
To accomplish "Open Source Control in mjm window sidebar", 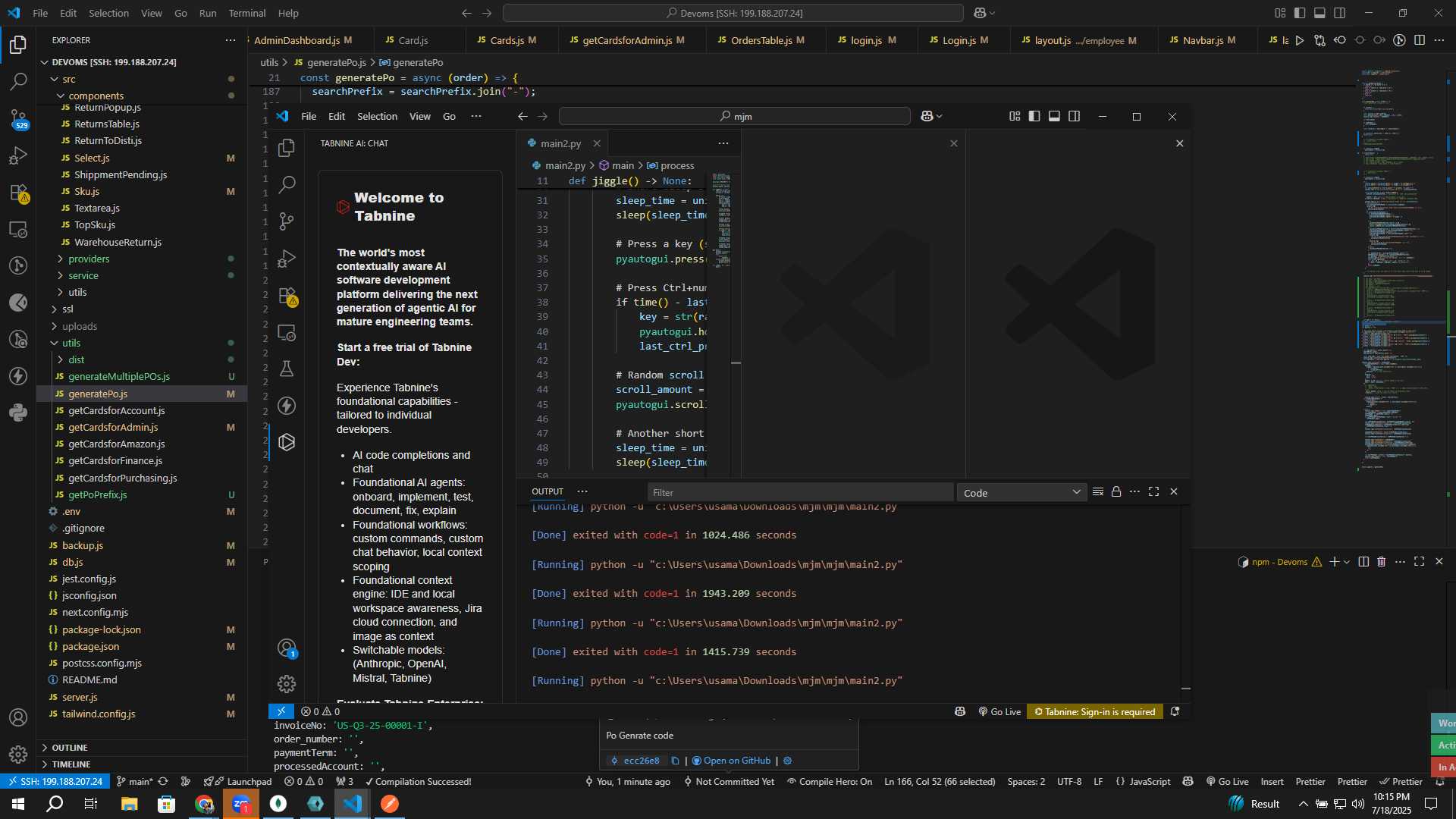I will [x=287, y=221].
